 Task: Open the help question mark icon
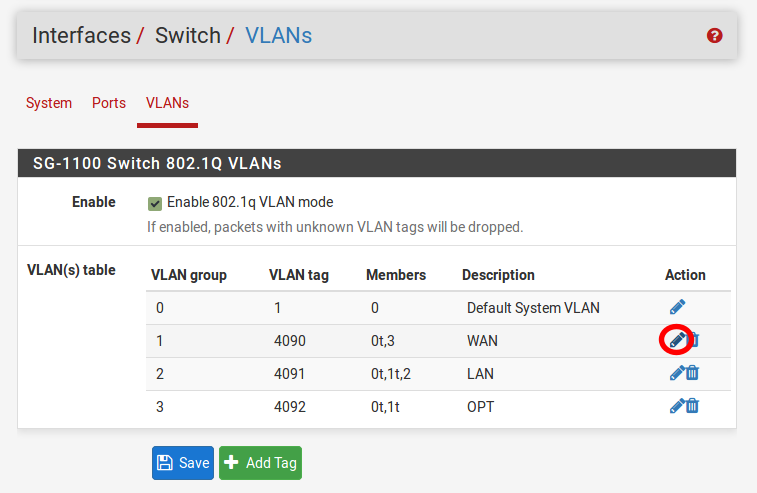click(714, 35)
